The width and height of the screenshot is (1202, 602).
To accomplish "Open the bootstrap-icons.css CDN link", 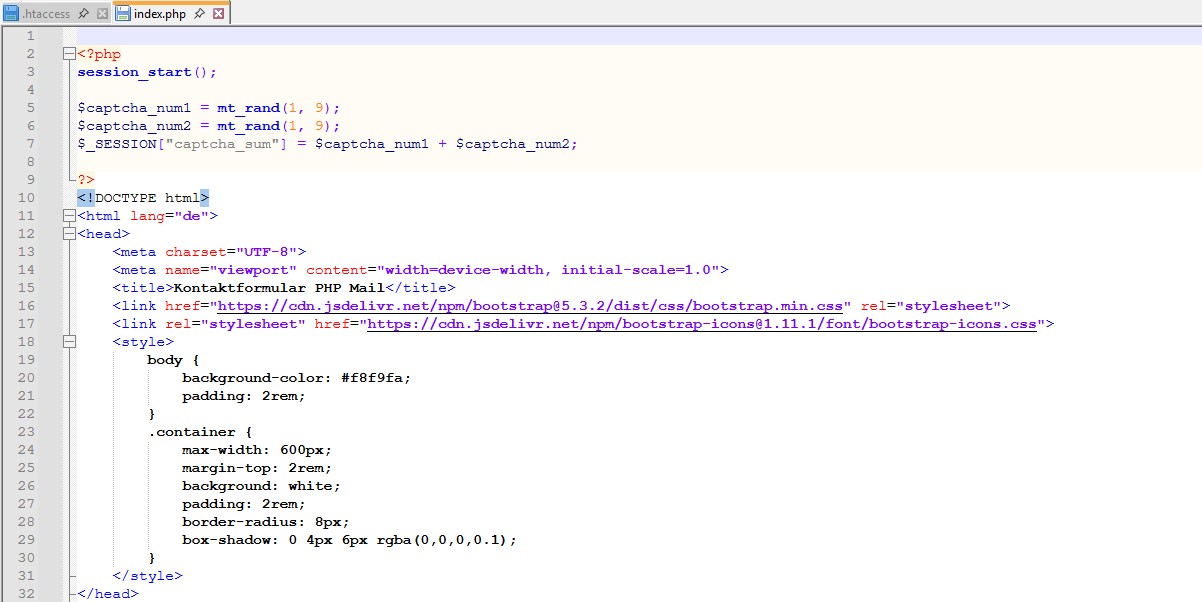I will tap(702, 324).
